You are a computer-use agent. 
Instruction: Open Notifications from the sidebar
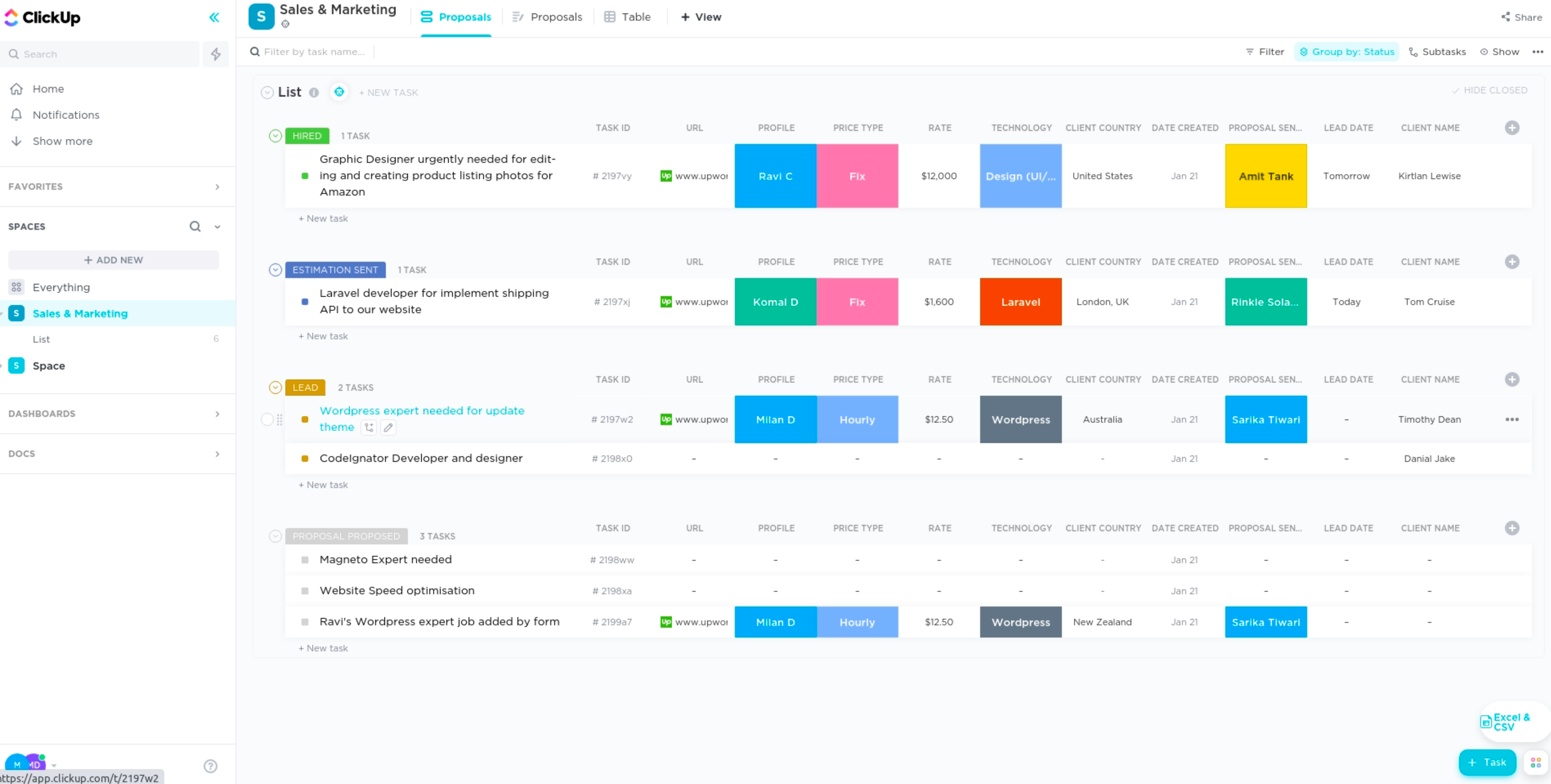tap(66, 114)
